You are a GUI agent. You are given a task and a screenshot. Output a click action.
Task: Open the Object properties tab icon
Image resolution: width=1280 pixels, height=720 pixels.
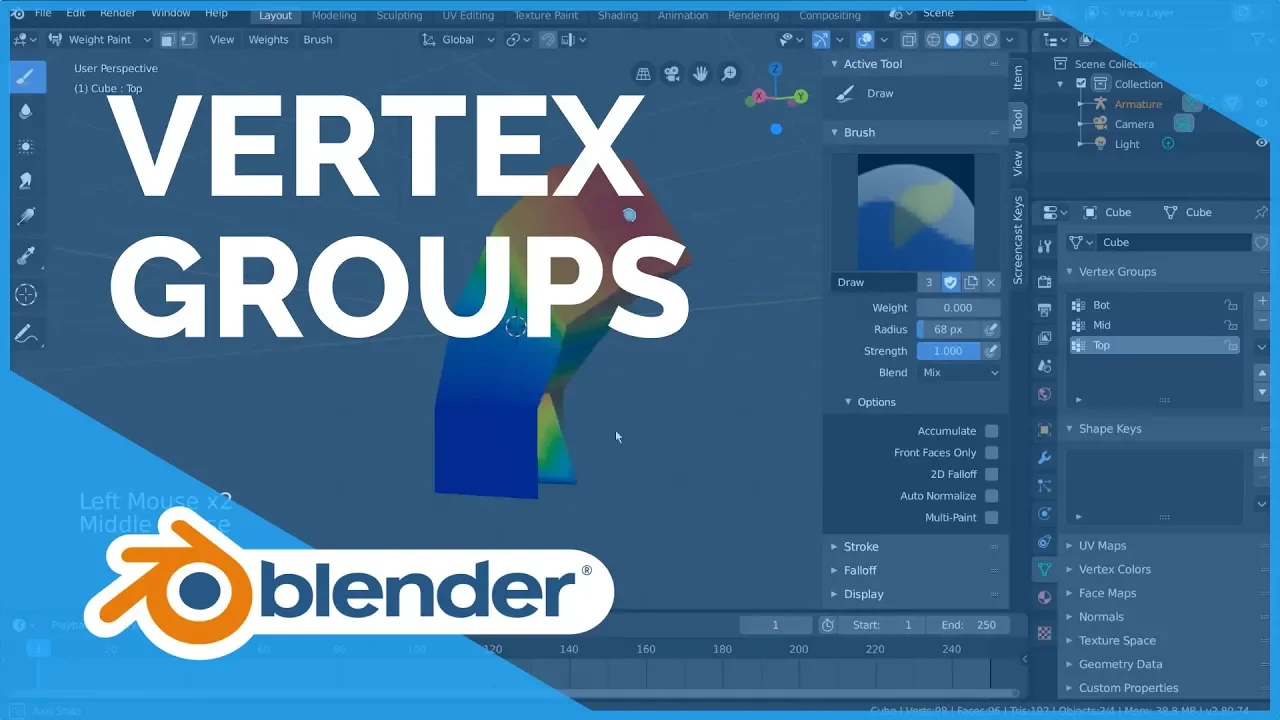(x=1044, y=430)
